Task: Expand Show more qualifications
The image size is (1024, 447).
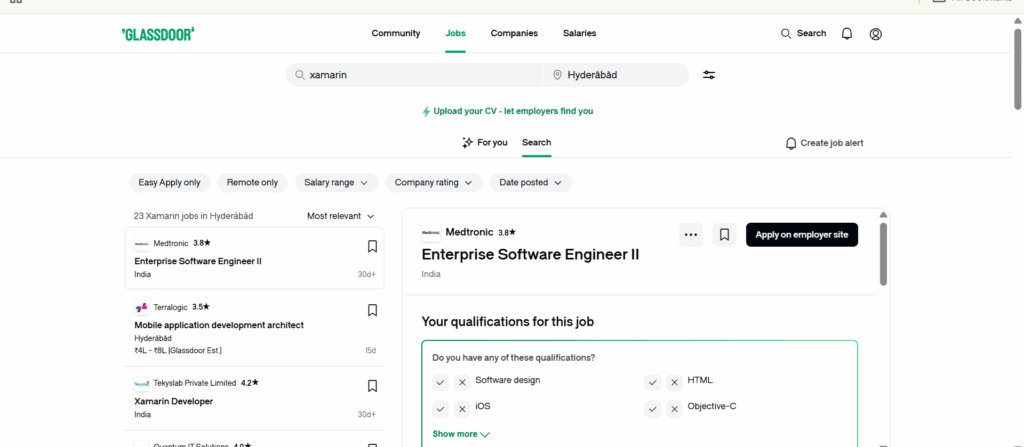Action: pyautogui.click(x=461, y=434)
